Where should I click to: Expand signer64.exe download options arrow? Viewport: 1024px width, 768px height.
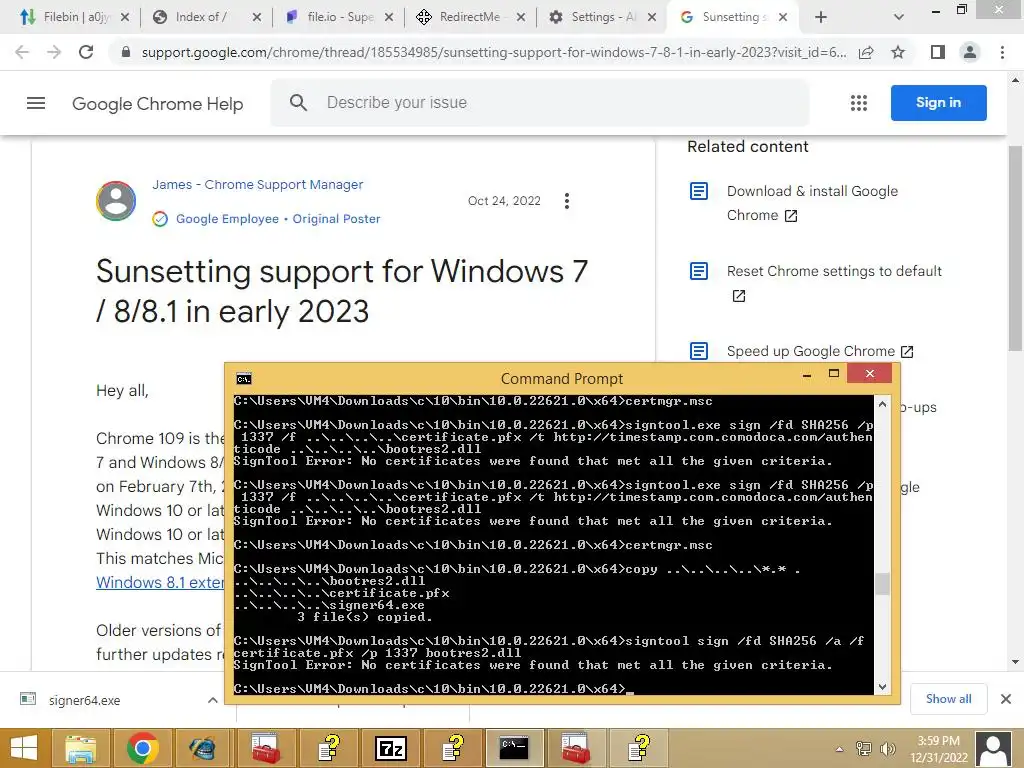(x=212, y=700)
